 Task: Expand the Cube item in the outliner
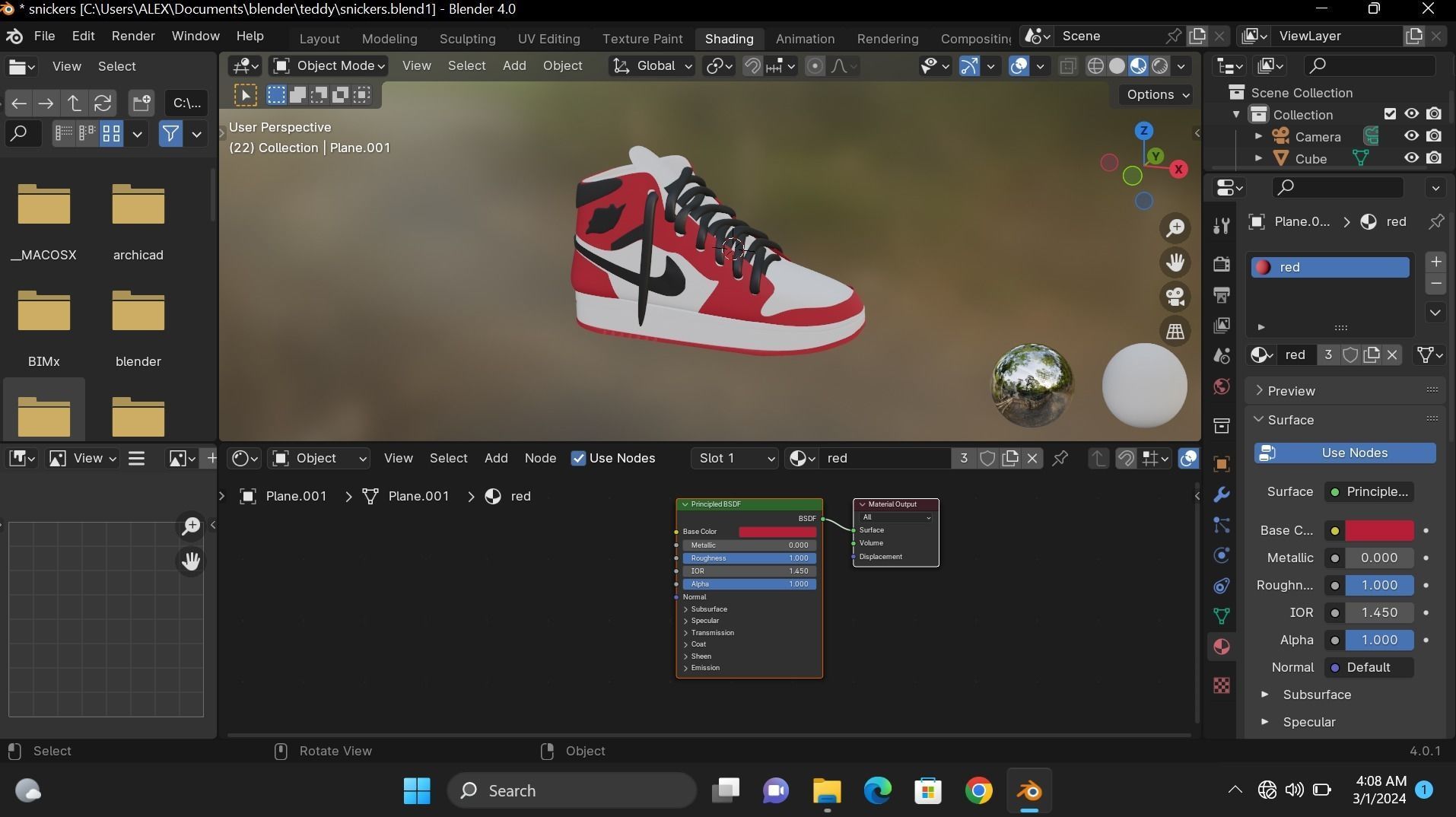1258,158
